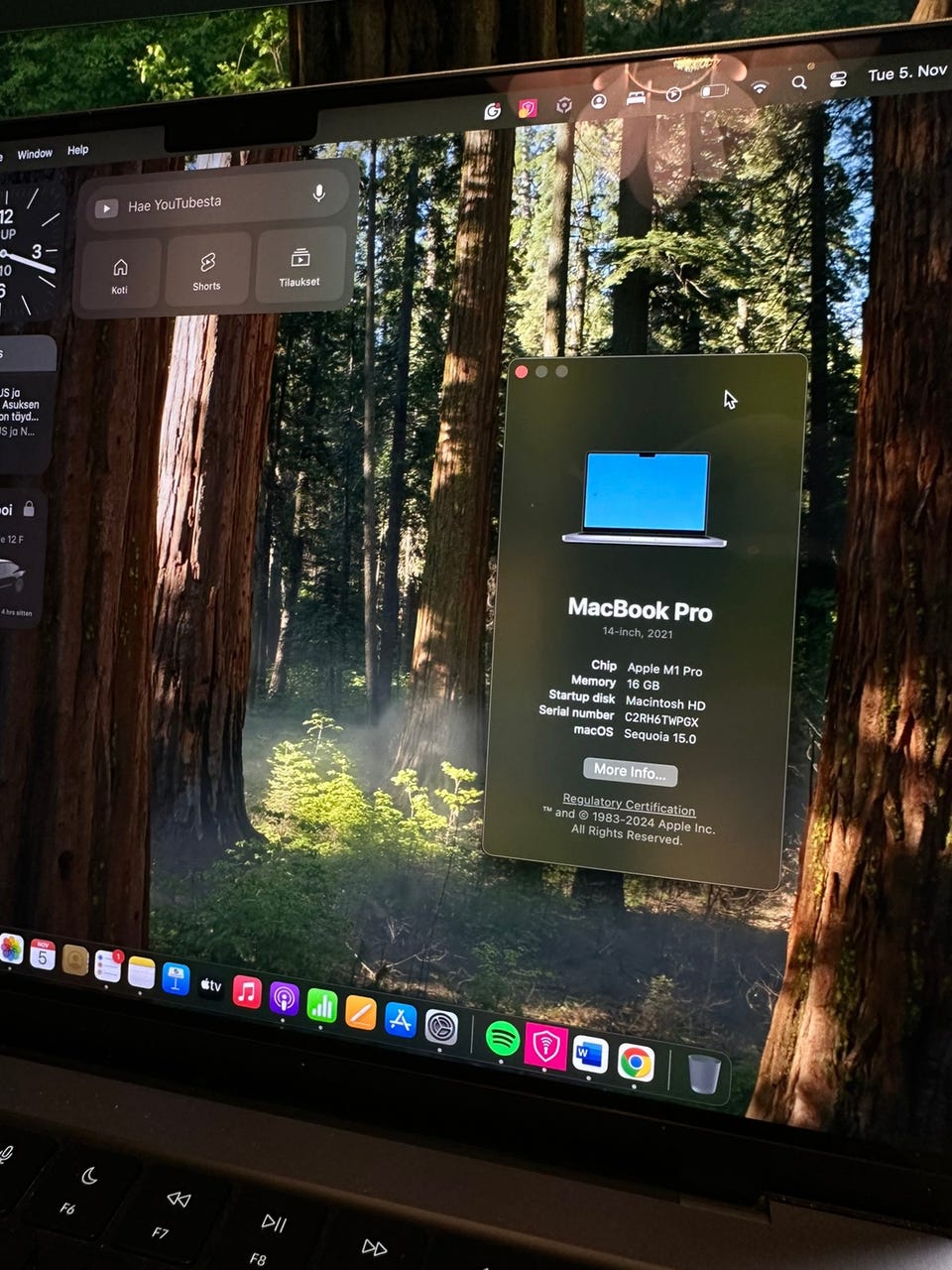Launch Contacts from the Dock
This screenshot has height=1270, width=952.
[x=75, y=960]
